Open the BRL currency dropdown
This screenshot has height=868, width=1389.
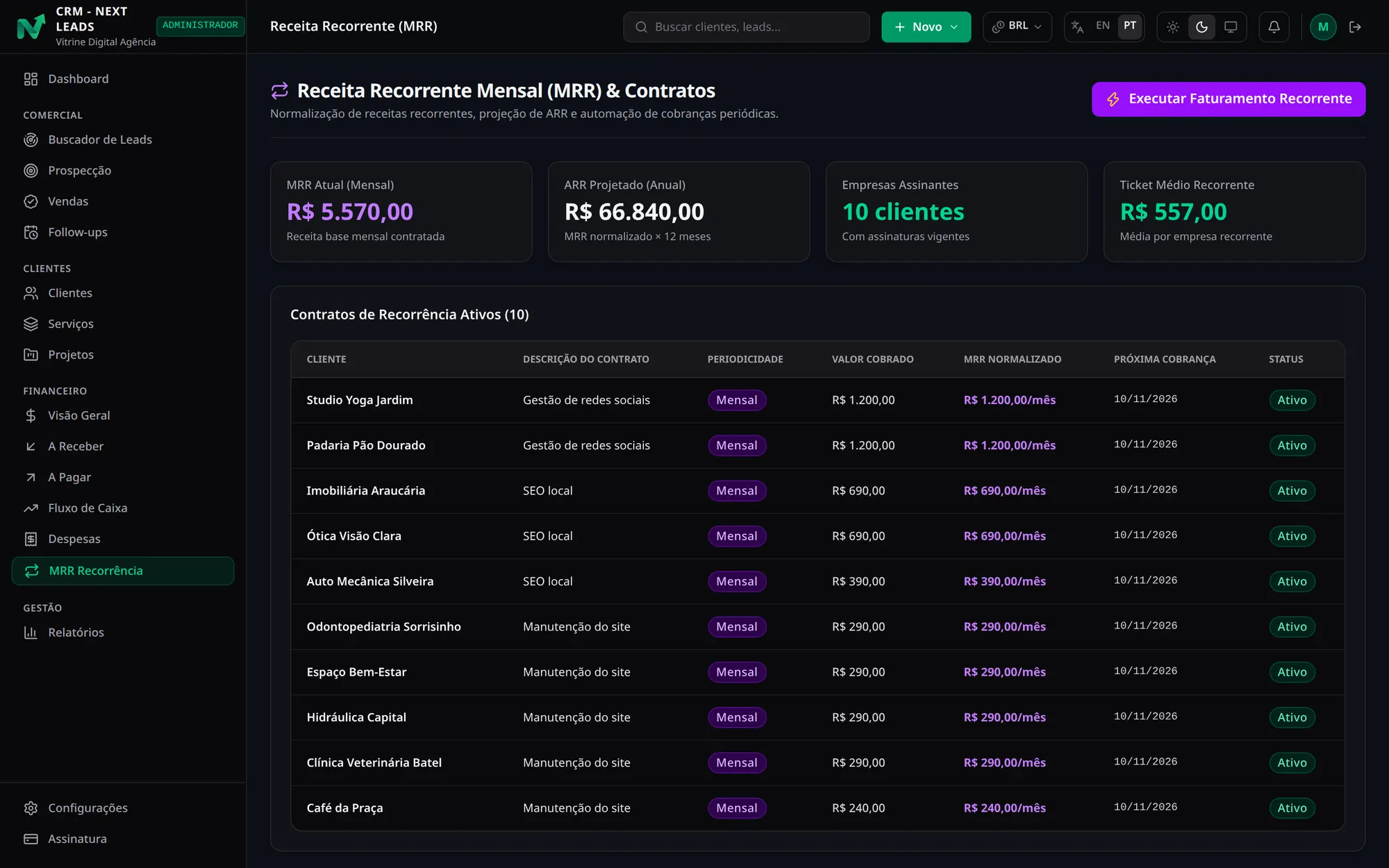pos(1017,27)
